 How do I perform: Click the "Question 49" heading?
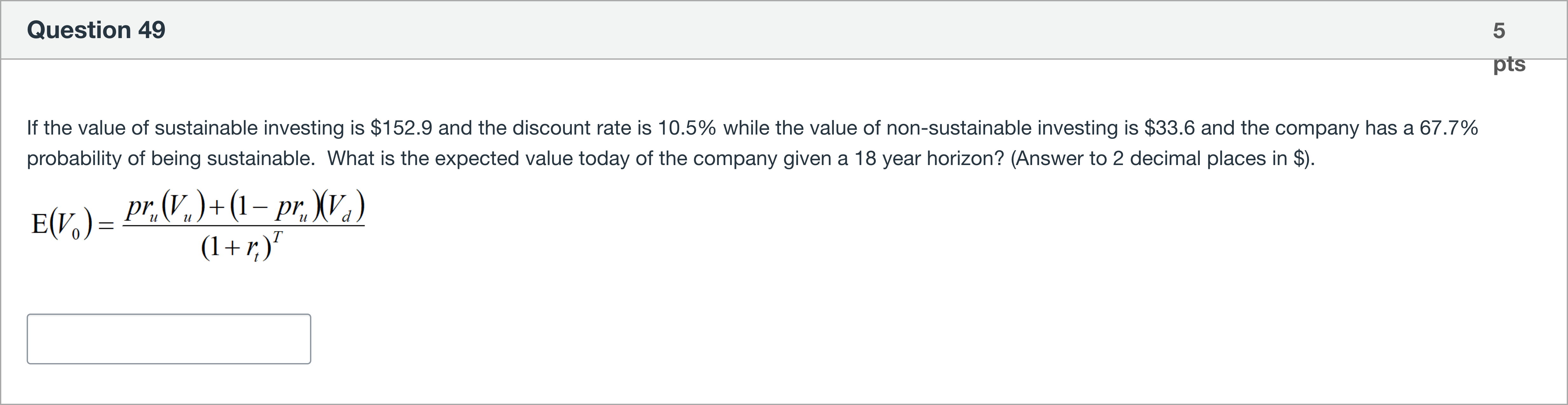[x=96, y=30]
